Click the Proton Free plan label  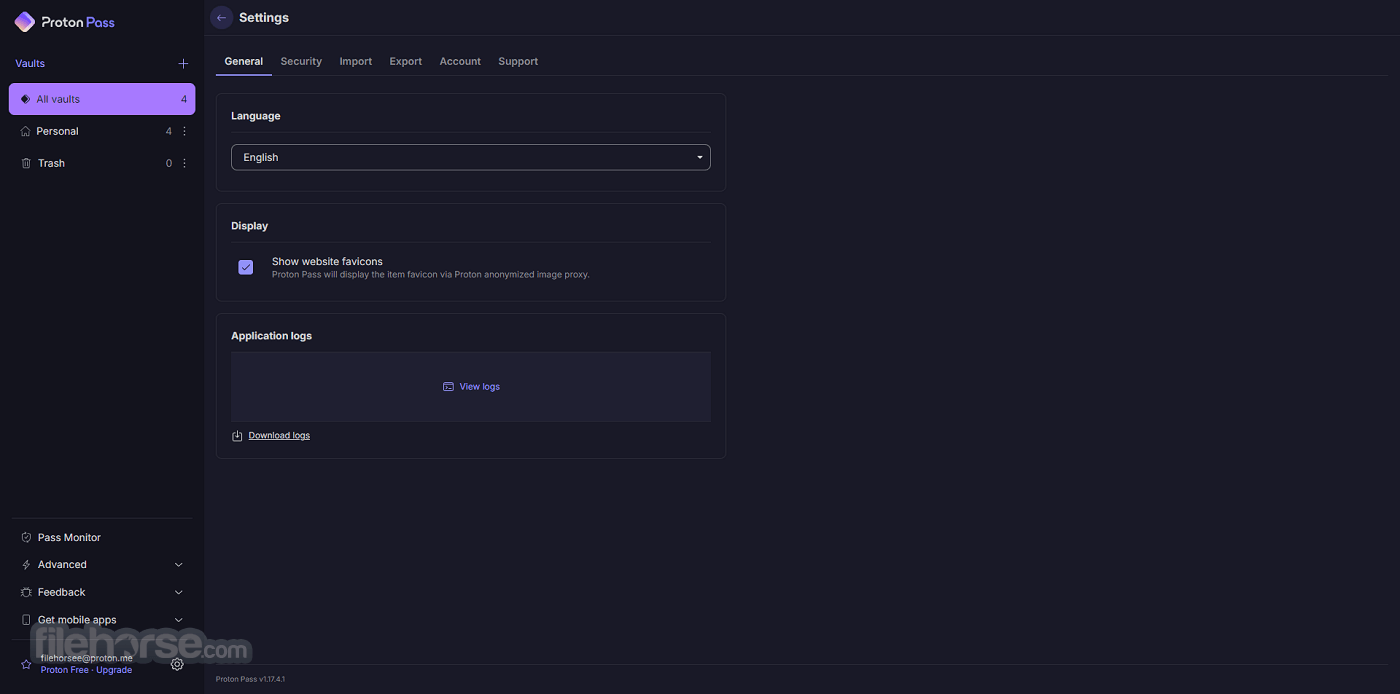(x=65, y=670)
